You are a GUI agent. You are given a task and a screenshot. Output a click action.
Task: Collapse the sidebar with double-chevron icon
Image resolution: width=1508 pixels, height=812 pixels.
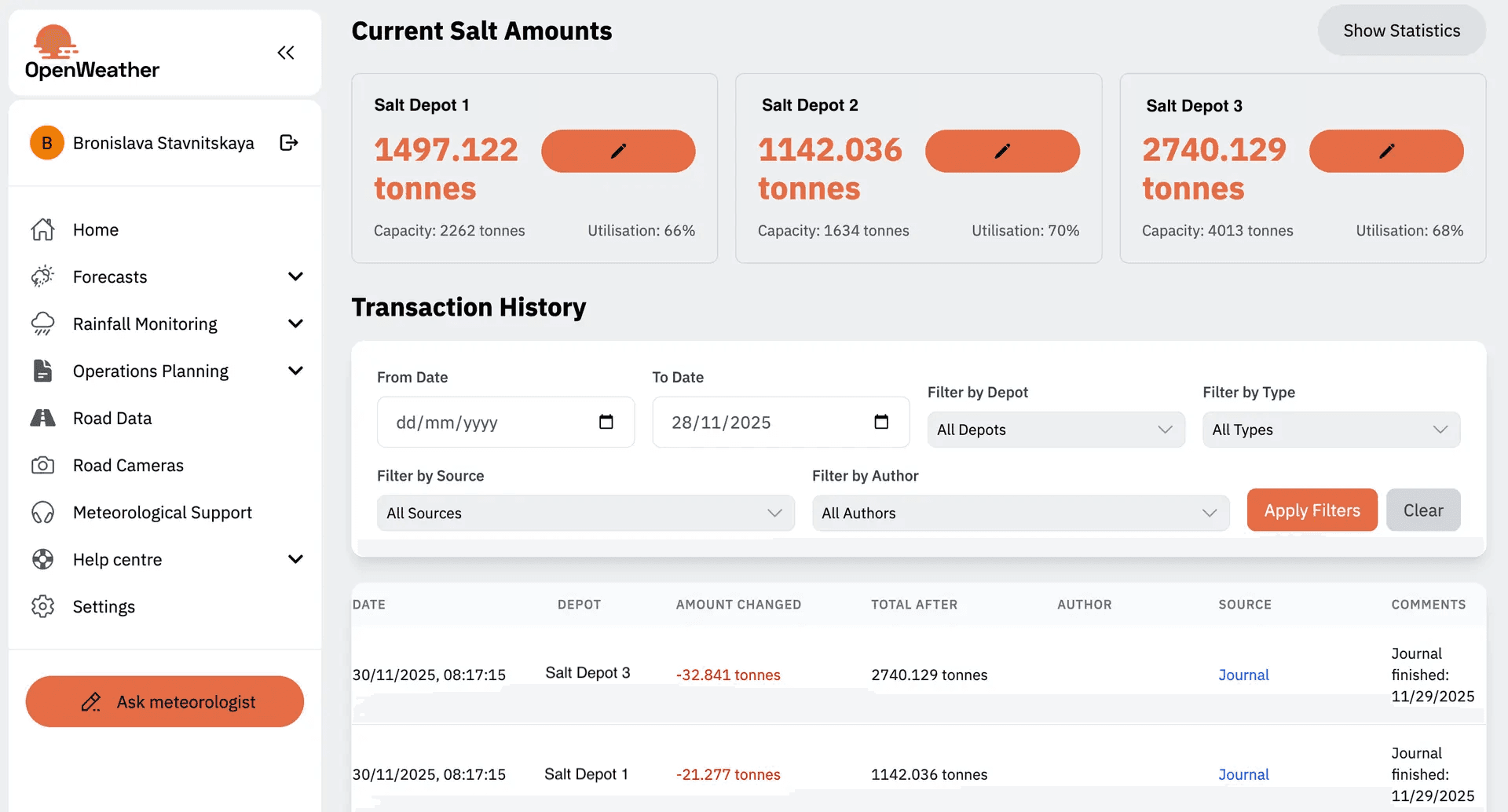pos(286,53)
